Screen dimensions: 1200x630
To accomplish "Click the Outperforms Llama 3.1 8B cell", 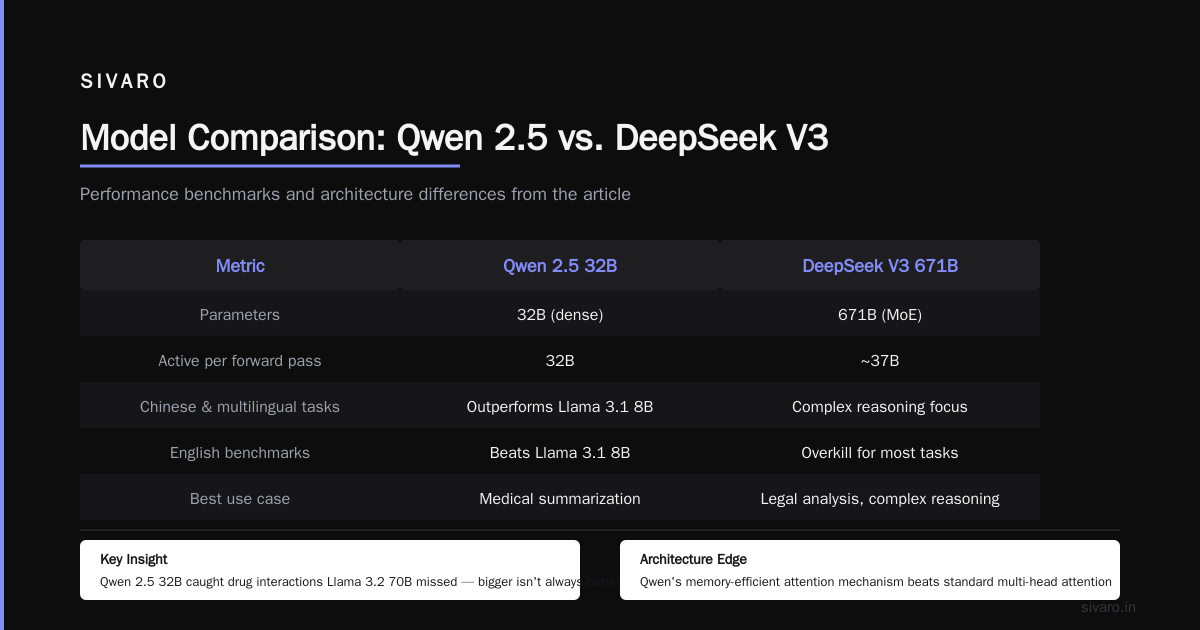I will pyautogui.click(x=560, y=406).
